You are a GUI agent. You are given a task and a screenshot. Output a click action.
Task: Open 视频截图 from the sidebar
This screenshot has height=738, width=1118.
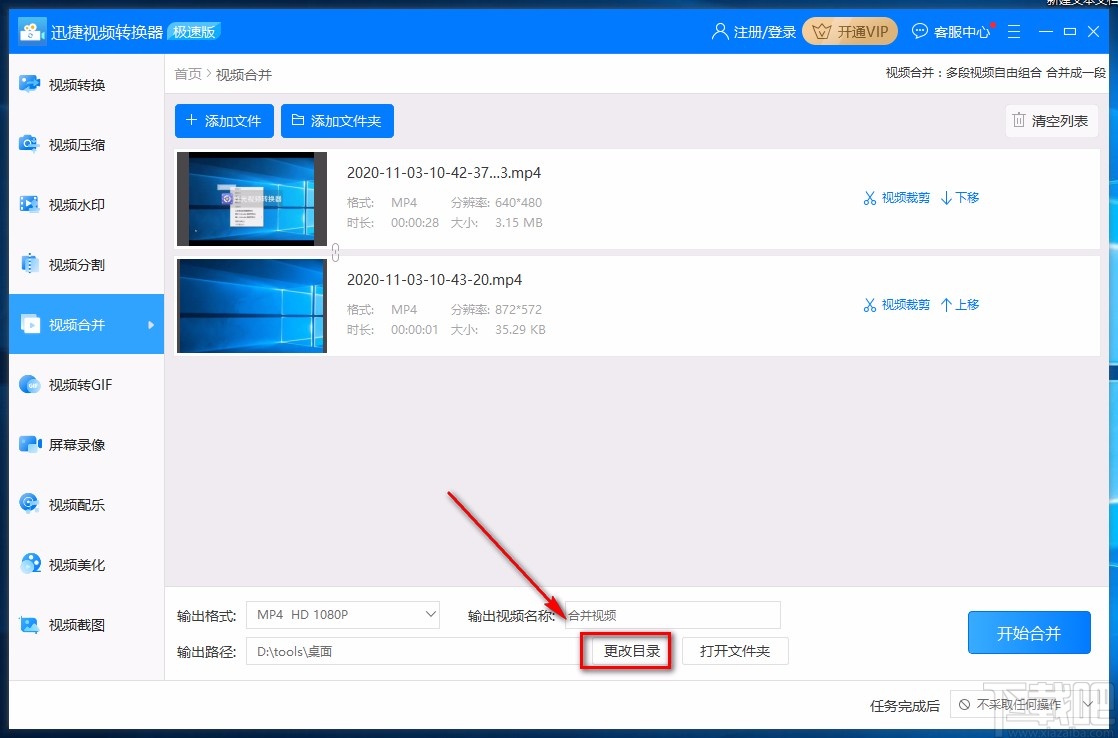[x=86, y=625]
